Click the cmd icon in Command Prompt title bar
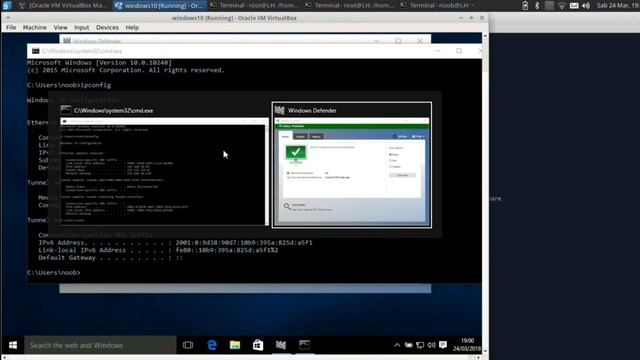Image resolution: width=640 pixels, height=360 pixels. (36, 51)
